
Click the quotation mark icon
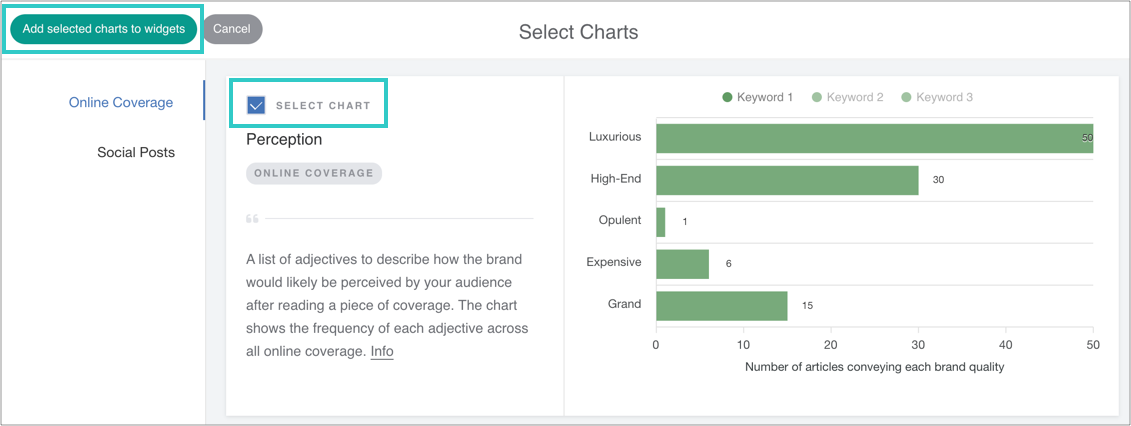(x=252, y=218)
